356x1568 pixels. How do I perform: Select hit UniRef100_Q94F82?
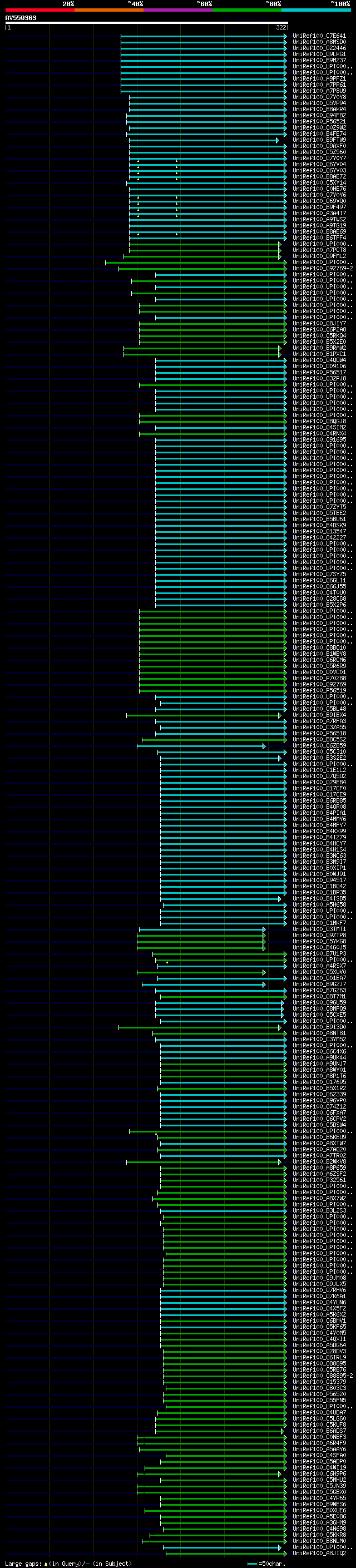coord(319,116)
